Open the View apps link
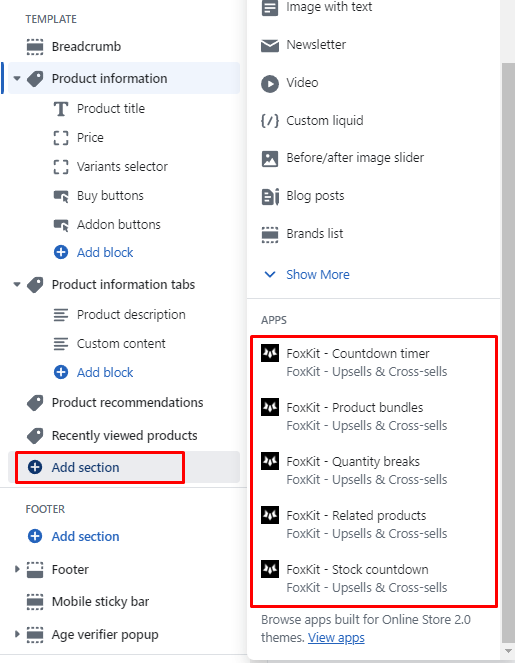The image size is (515, 663). (x=336, y=637)
